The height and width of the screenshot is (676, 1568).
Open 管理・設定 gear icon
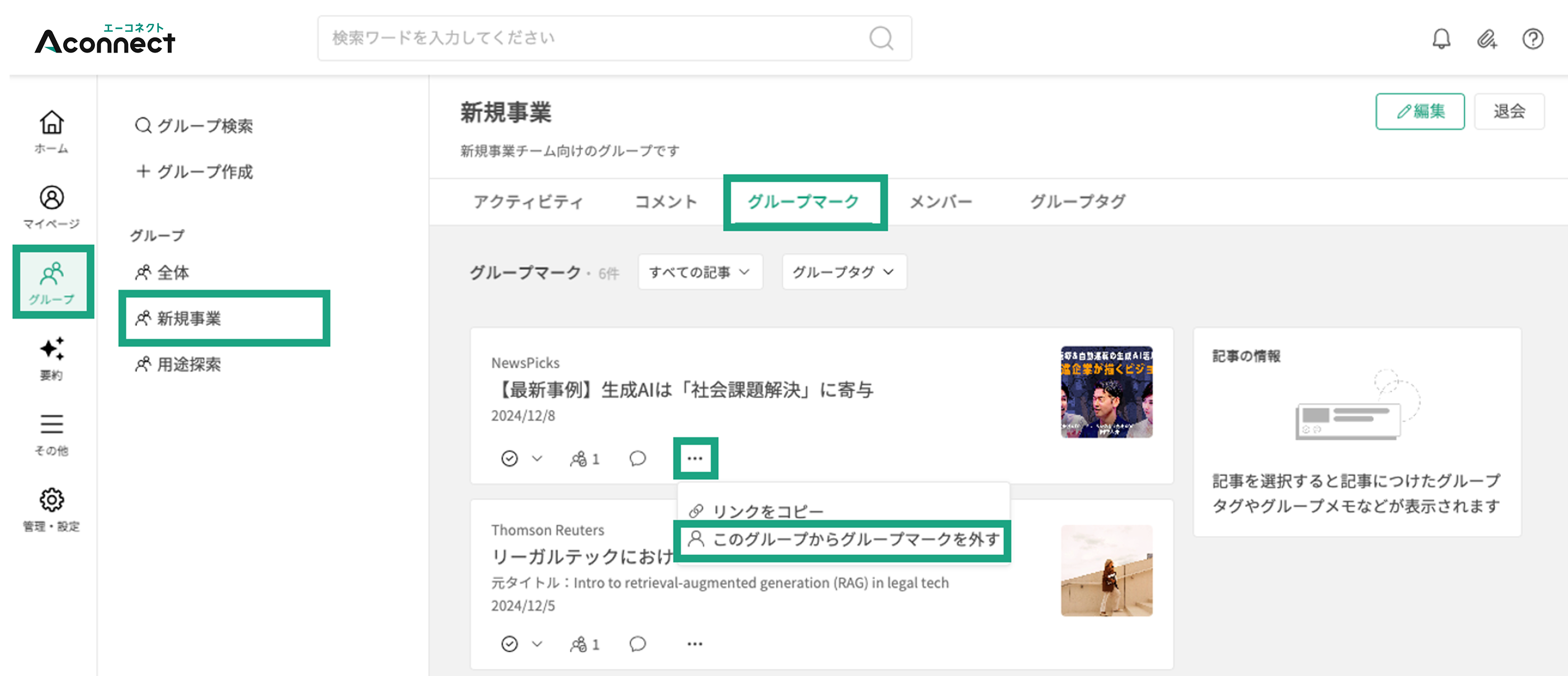pyautogui.click(x=52, y=510)
